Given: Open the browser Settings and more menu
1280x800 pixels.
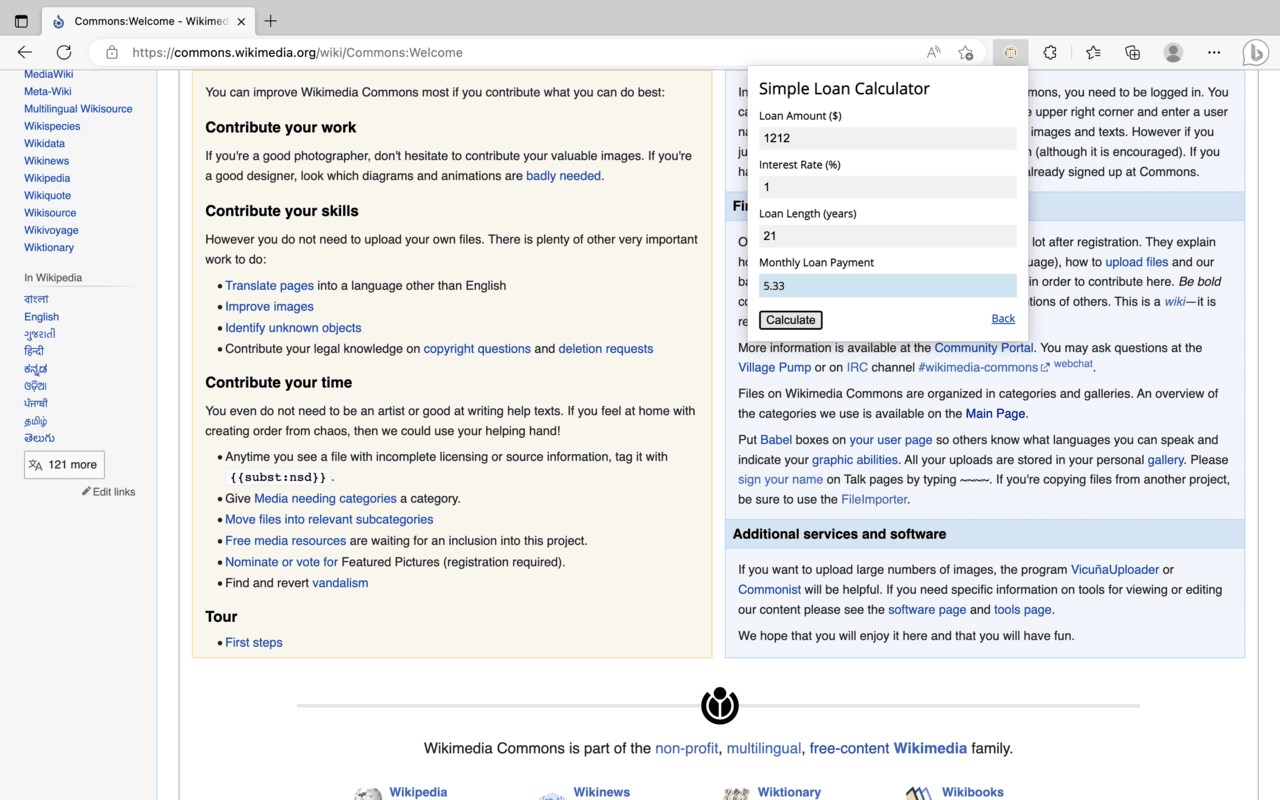Looking at the screenshot, I should point(1213,52).
